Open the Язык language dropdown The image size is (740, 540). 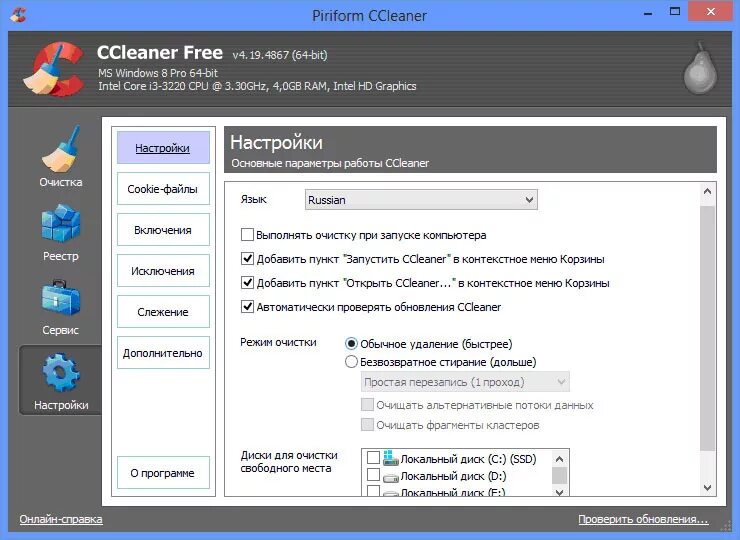(x=421, y=200)
